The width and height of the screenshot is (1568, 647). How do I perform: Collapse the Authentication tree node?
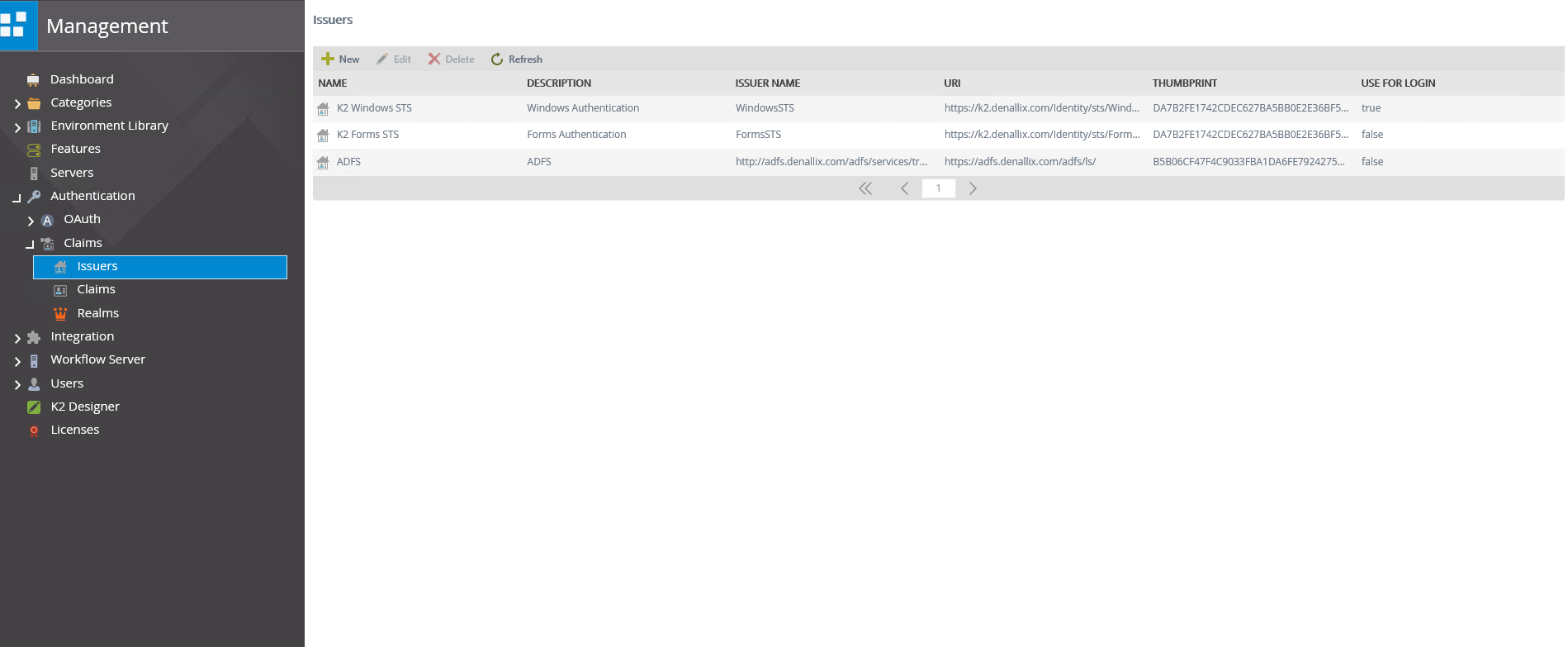(x=17, y=198)
